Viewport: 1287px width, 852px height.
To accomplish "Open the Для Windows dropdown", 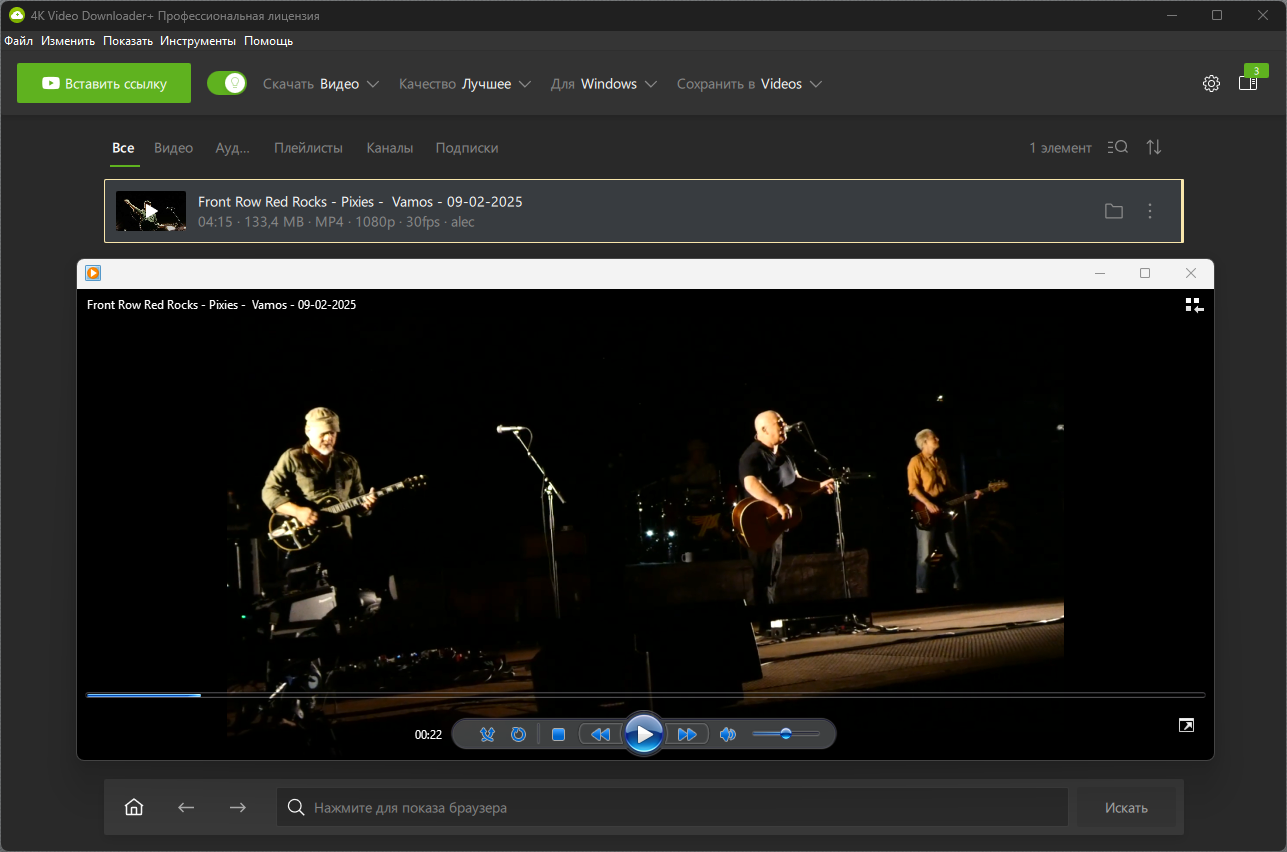I will 604,84.
